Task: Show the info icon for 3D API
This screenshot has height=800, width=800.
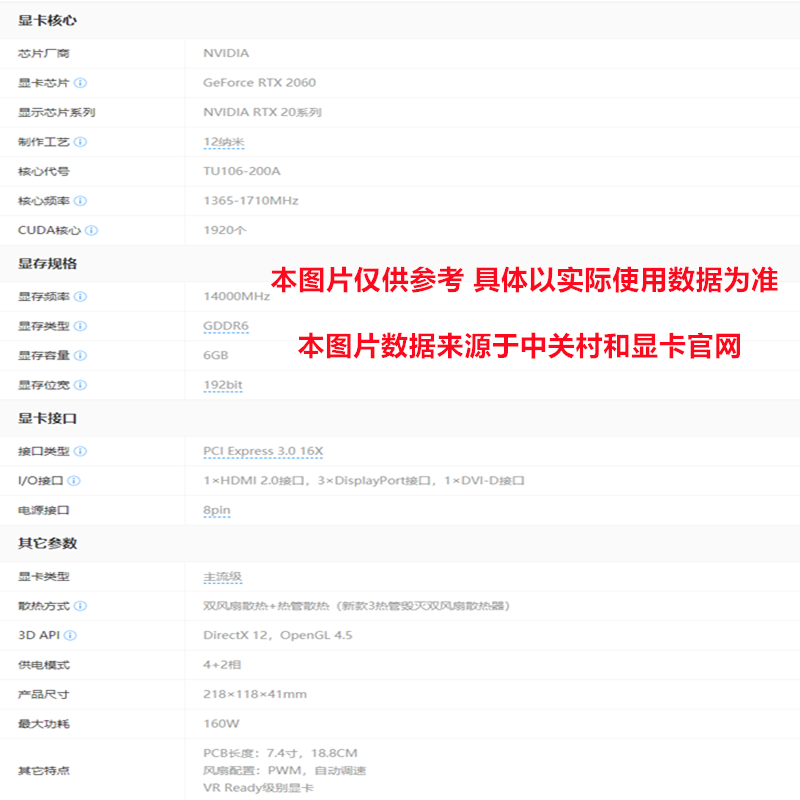Action: 71,635
